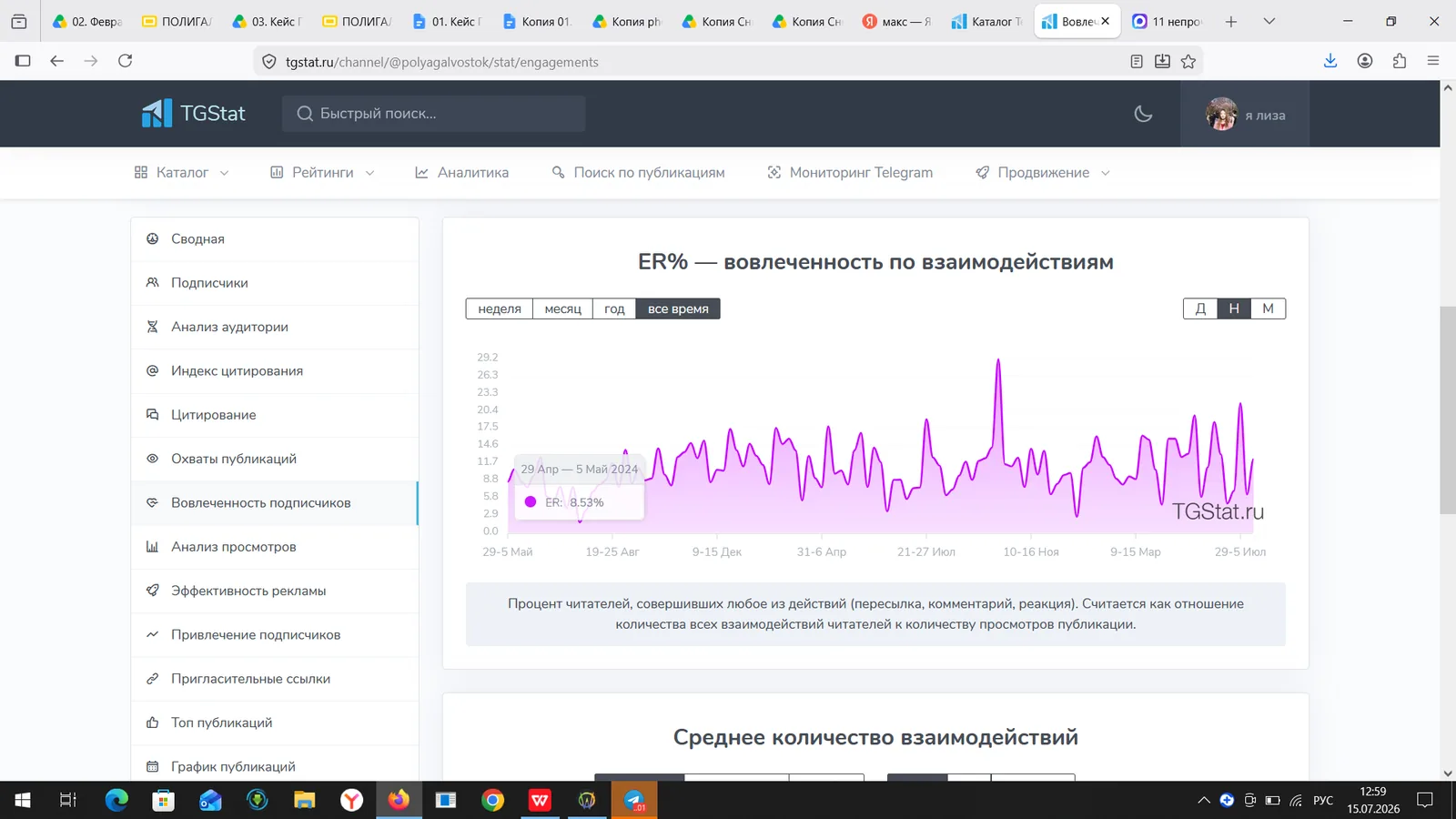Show hidden system tray icons
1456x819 pixels.
pos(1203,800)
